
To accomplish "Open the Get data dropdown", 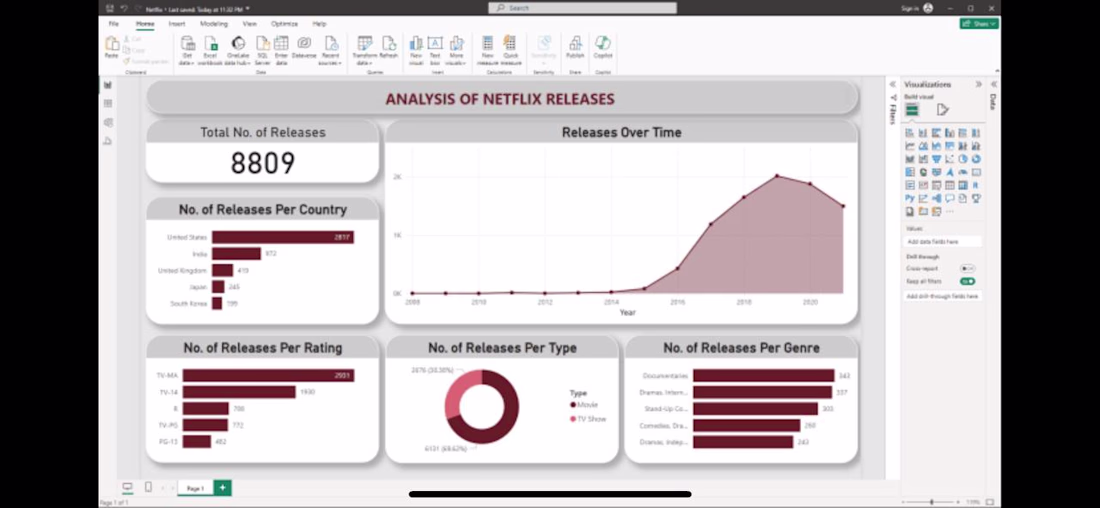I will (187, 51).
